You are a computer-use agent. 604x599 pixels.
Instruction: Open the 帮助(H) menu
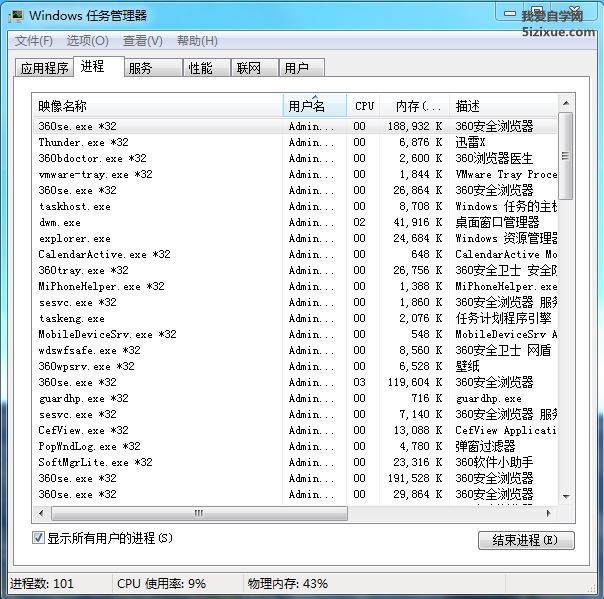197,40
